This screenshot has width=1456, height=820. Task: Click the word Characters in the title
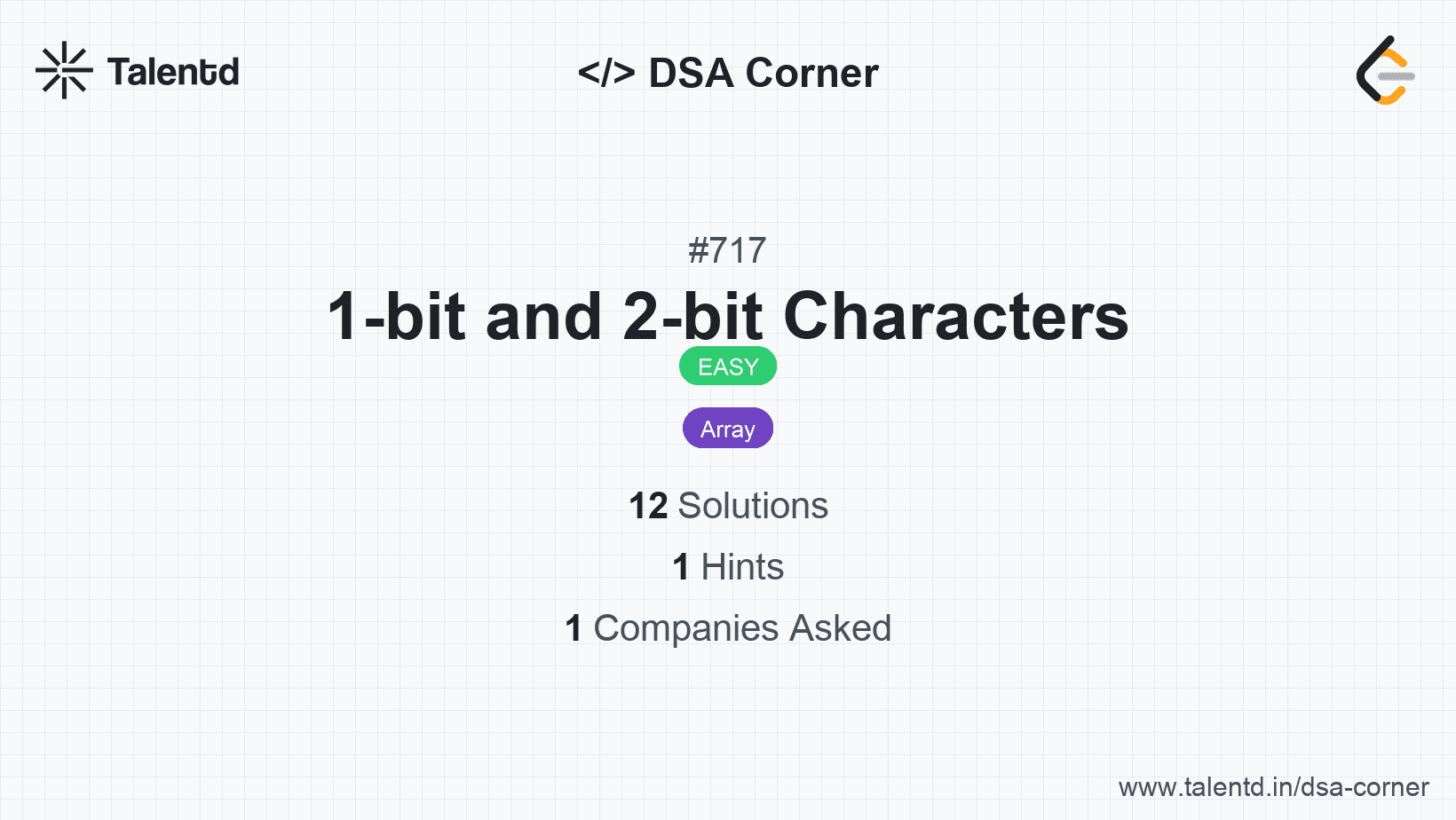coord(955,317)
